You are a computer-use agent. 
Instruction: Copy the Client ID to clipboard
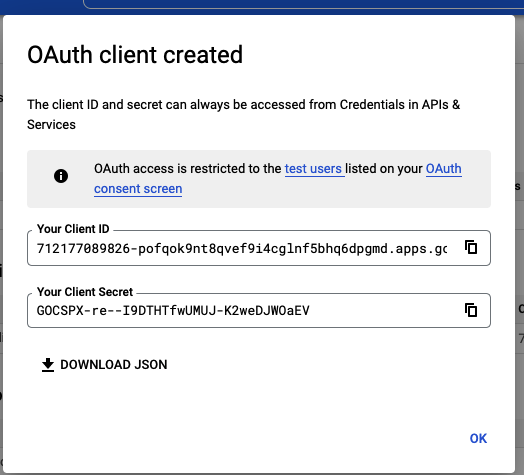tap(471, 248)
